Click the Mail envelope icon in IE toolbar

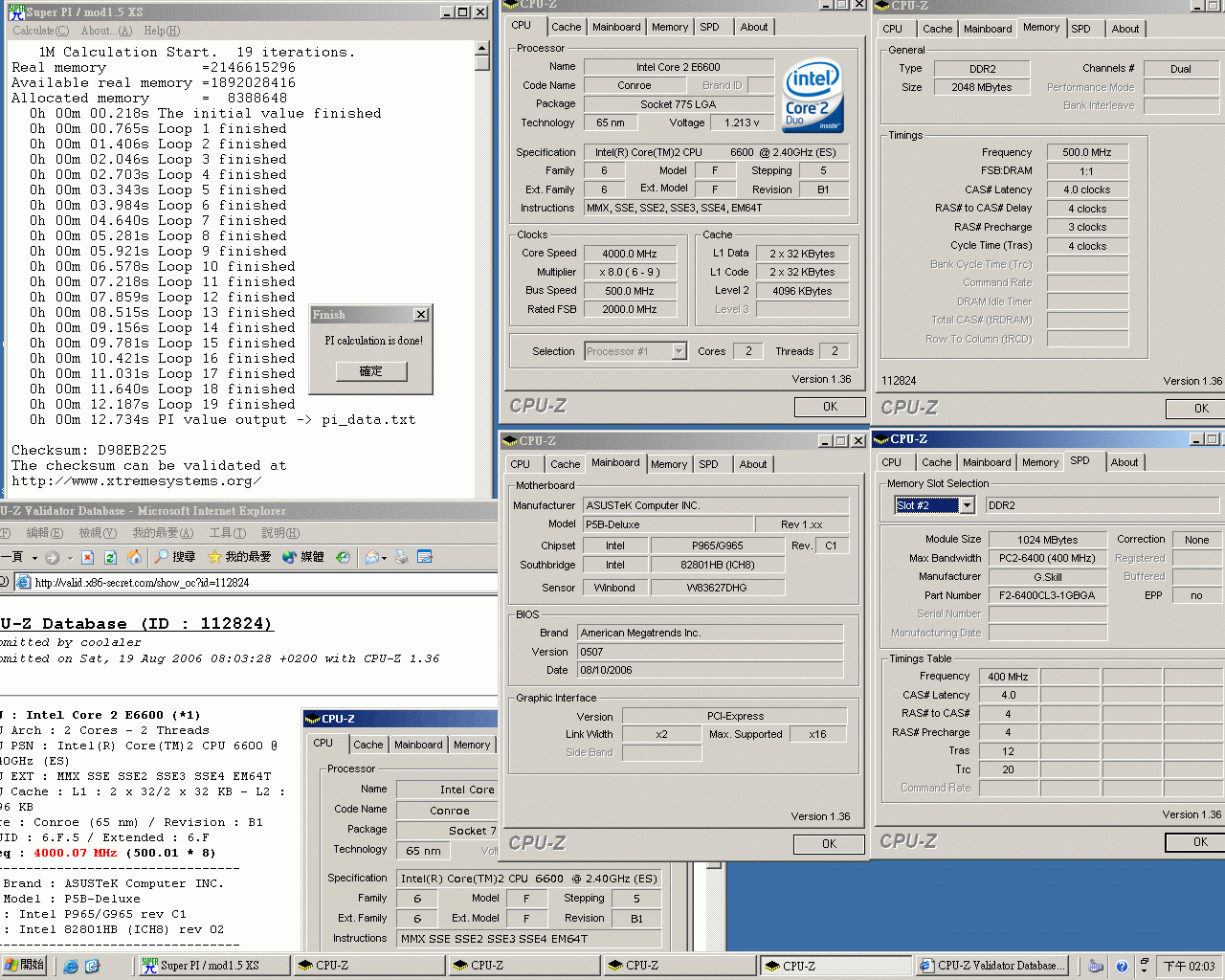(372, 557)
